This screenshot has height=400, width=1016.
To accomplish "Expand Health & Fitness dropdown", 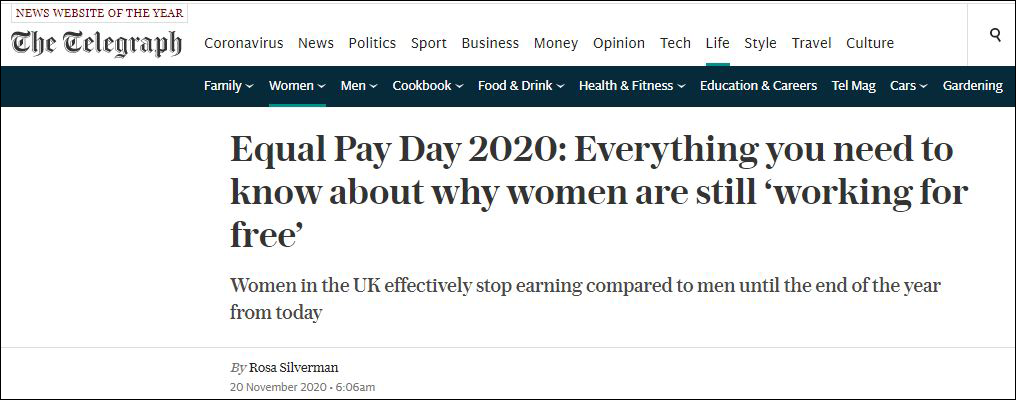I will coord(681,86).
